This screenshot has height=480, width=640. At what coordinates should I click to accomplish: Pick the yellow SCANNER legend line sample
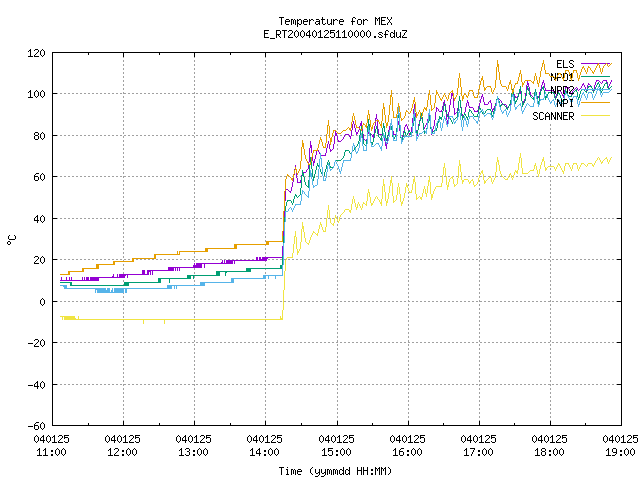tap(595, 116)
